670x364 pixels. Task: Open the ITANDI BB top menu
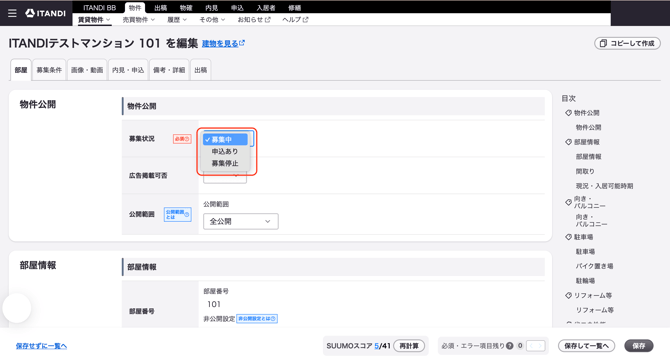100,8
